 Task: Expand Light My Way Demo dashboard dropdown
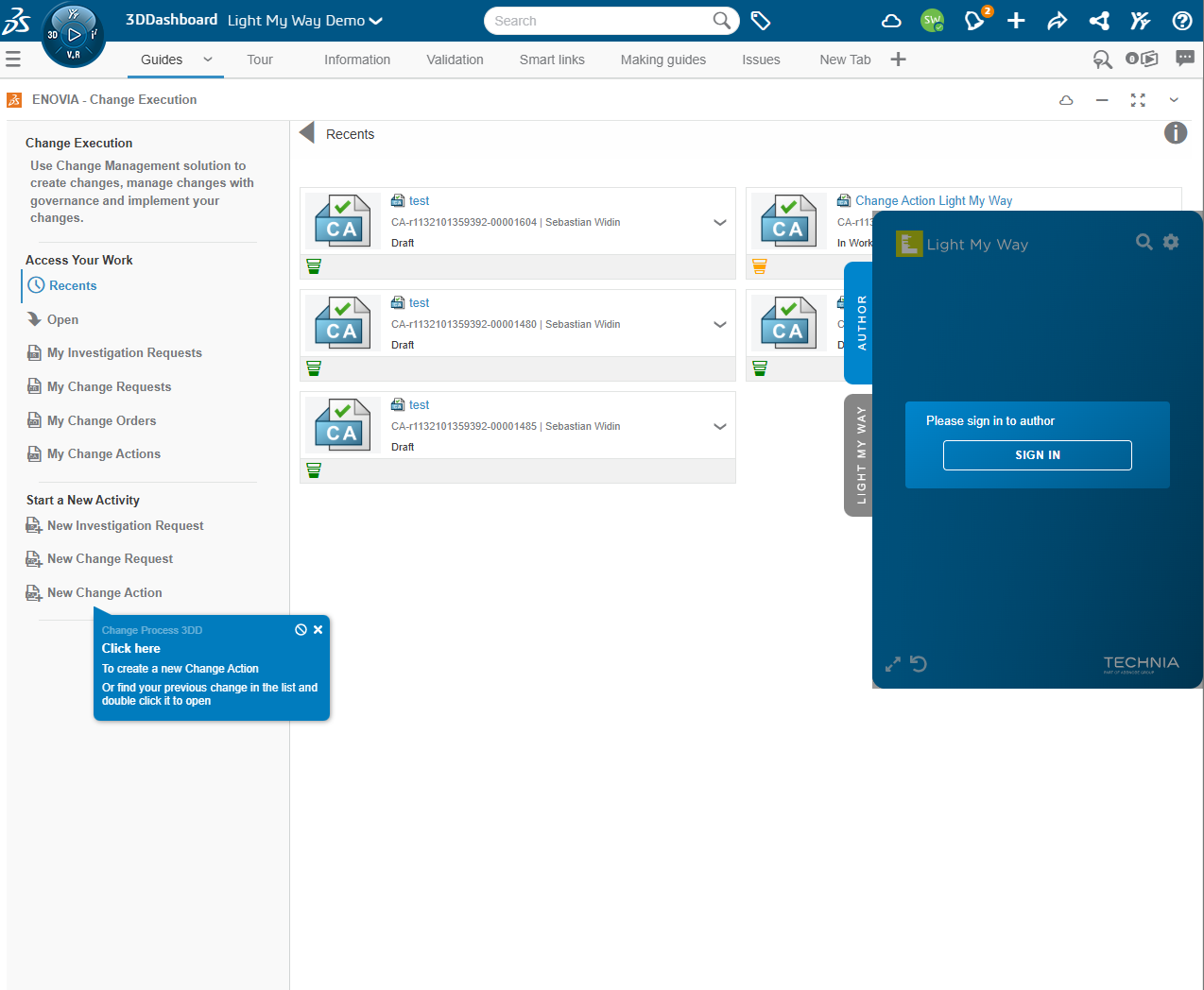click(x=376, y=21)
